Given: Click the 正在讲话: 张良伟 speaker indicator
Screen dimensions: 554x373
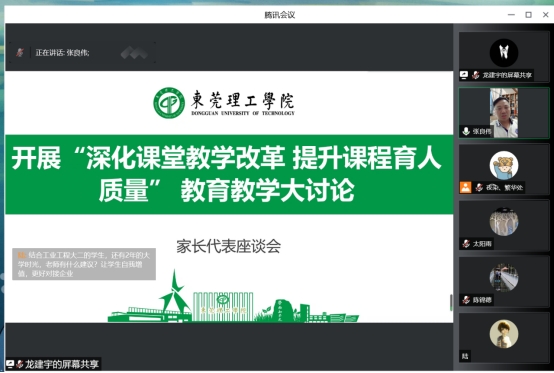Looking at the screenshot, I should (62, 53).
